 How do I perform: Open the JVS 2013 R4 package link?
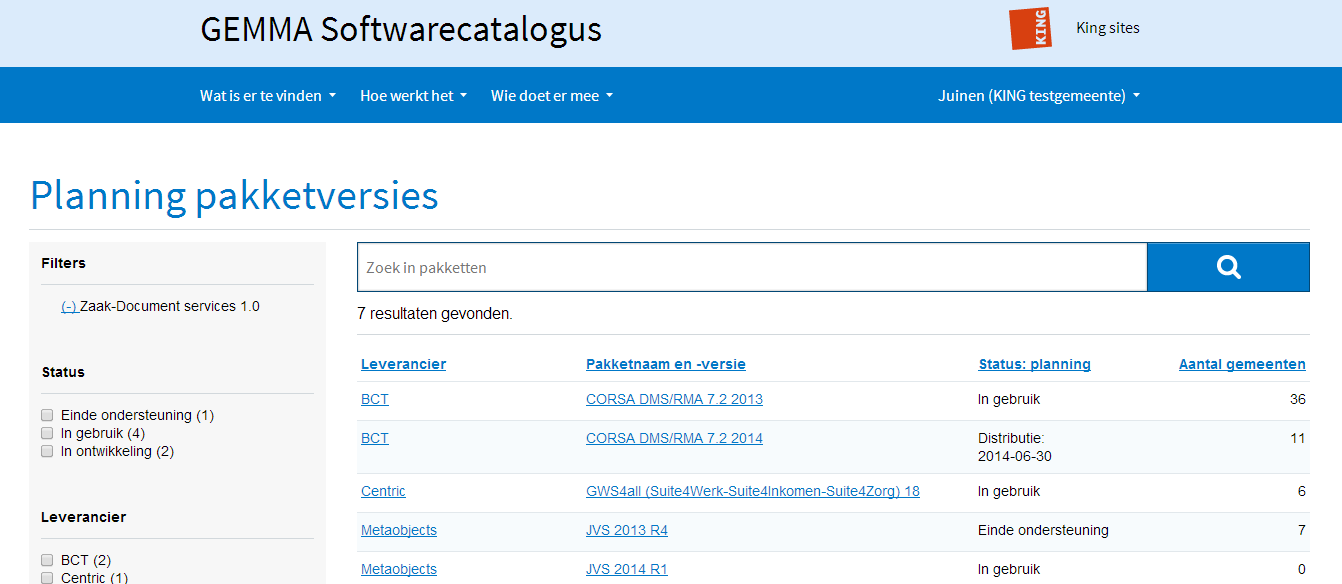(x=627, y=530)
